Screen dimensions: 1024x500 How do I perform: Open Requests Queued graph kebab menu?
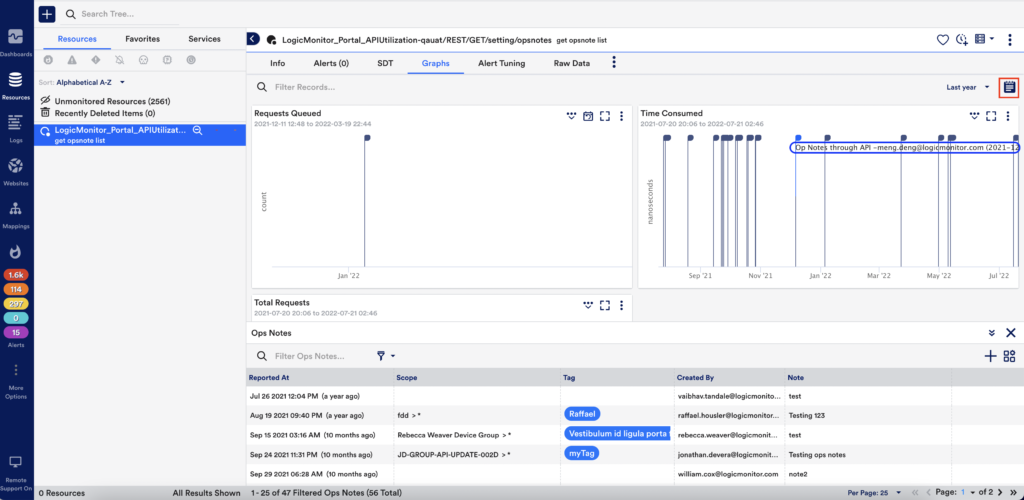621,116
